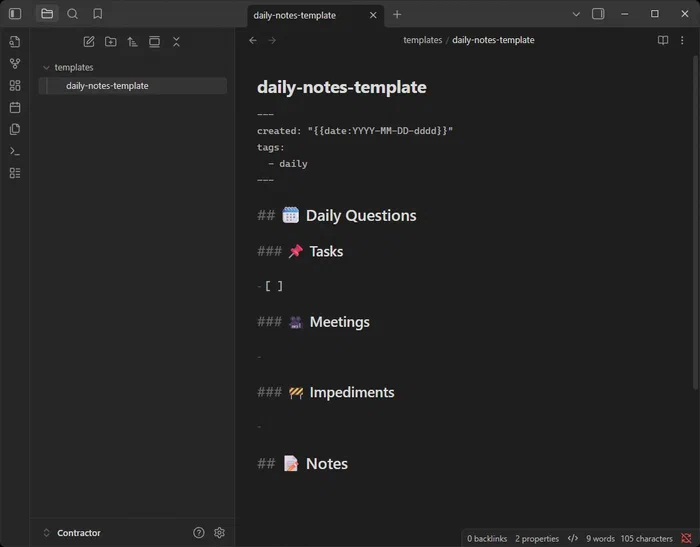Create a new note icon
This screenshot has height=547, width=700.
click(x=89, y=42)
